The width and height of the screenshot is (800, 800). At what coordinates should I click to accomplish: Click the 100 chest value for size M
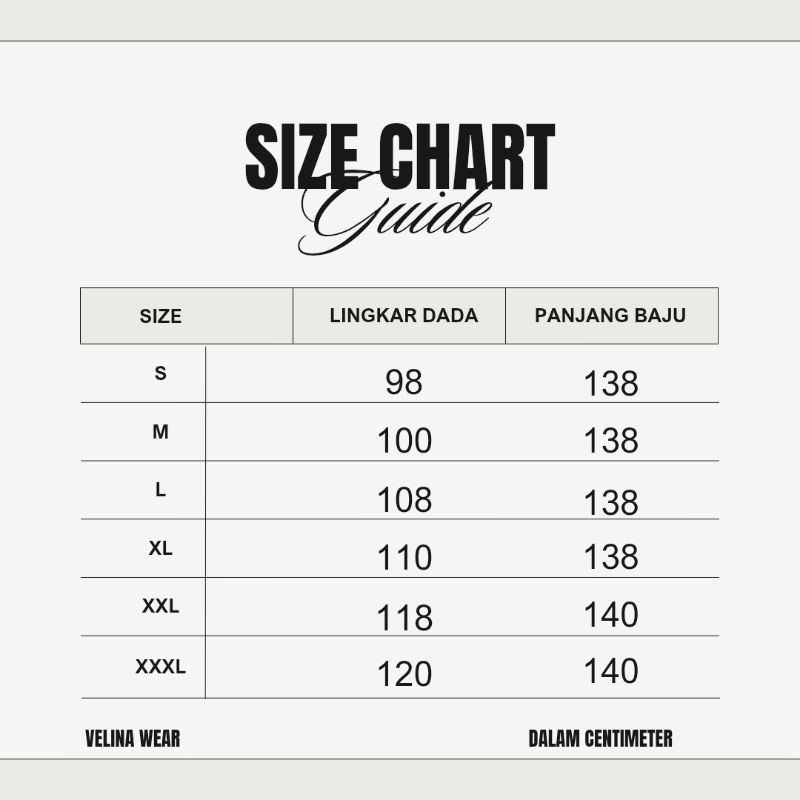pos(405,441)
